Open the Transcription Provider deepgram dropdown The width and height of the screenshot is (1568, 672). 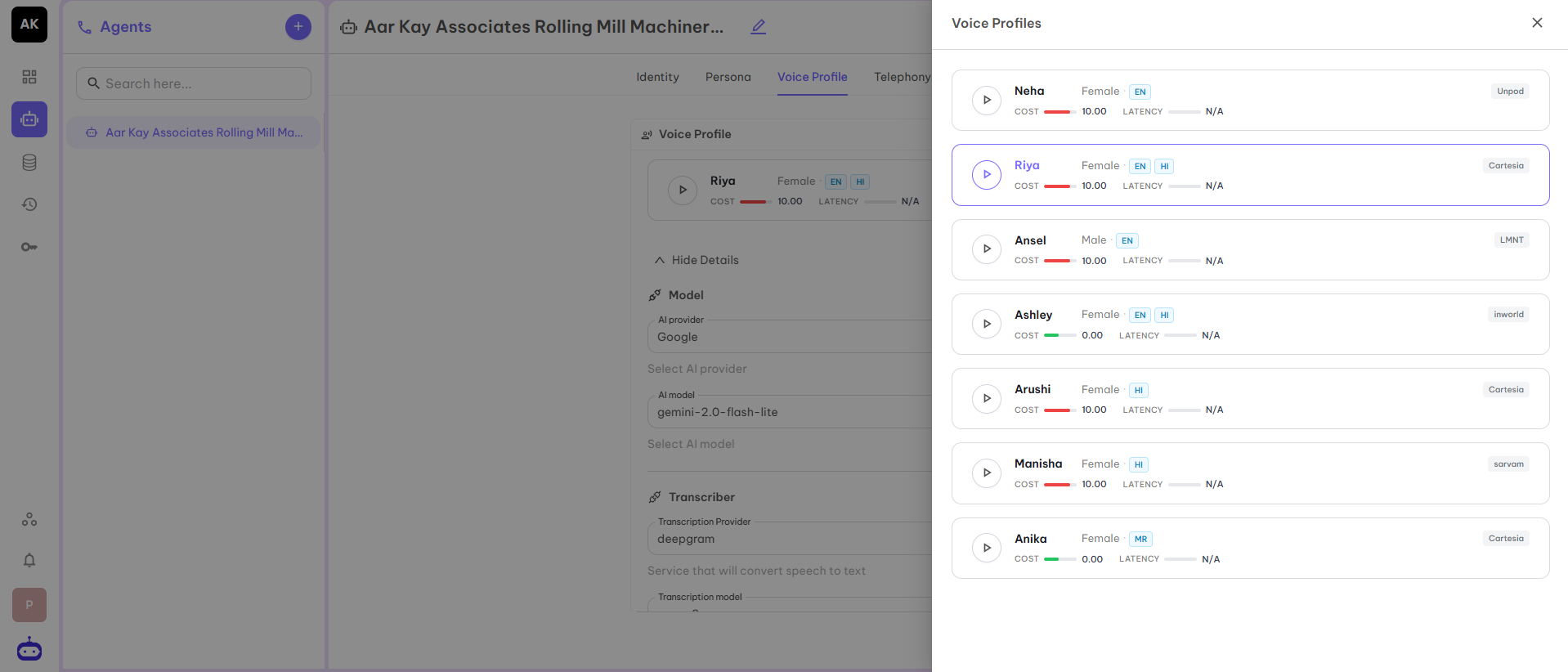790,539
